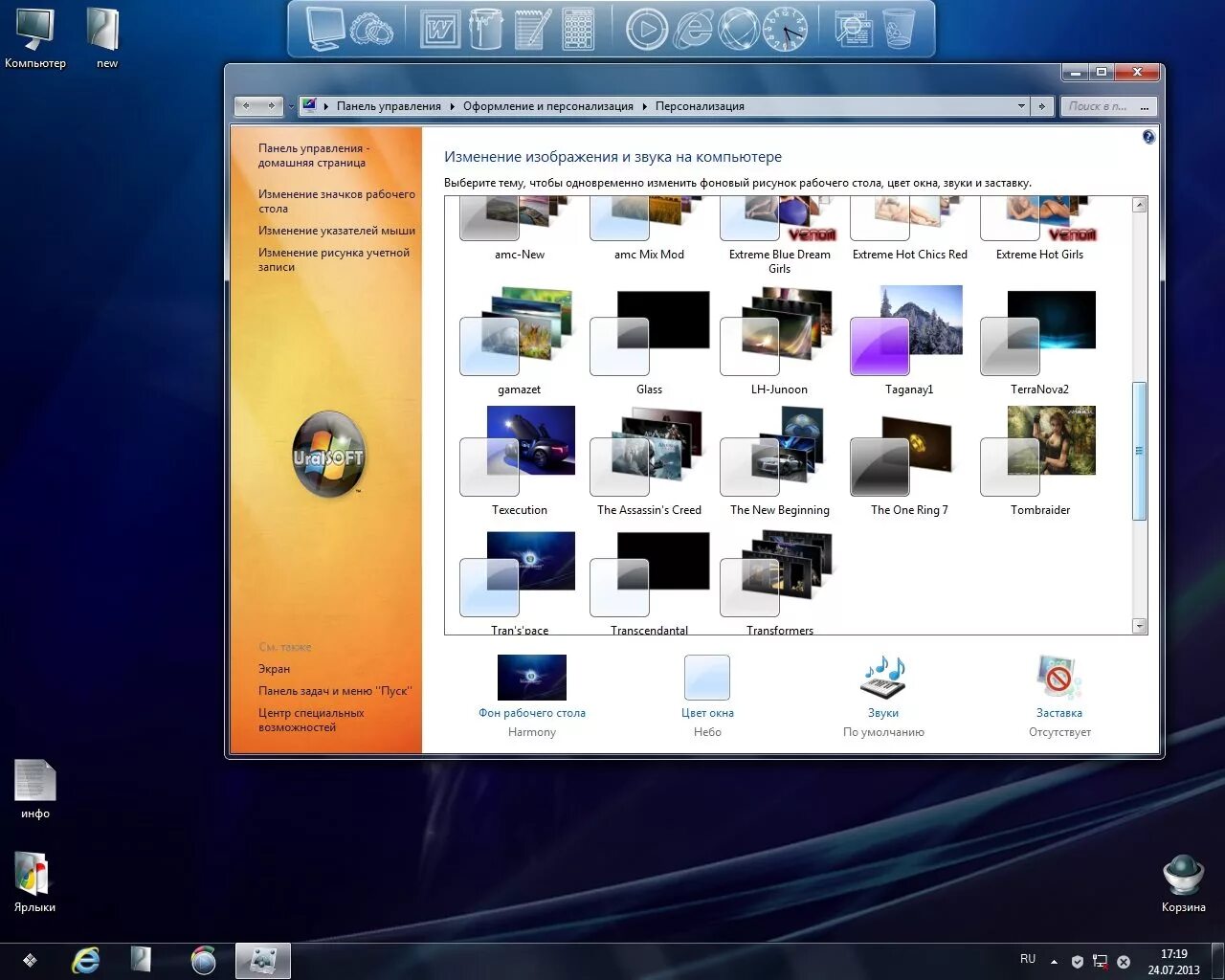
Task: Switch to Personalization window taskbar button
Action: (263, 960)
